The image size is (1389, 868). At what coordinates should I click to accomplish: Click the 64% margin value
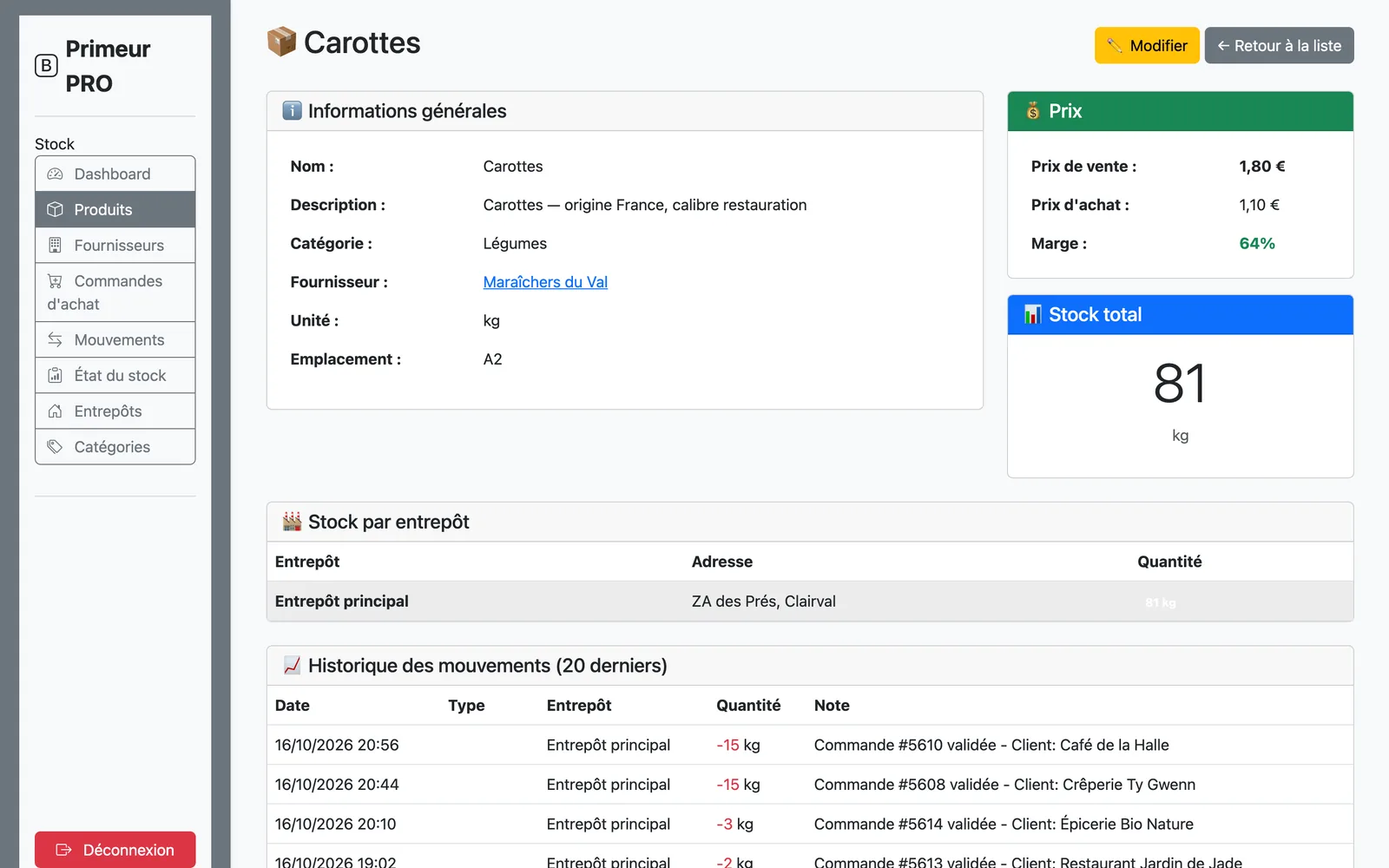1257,243
